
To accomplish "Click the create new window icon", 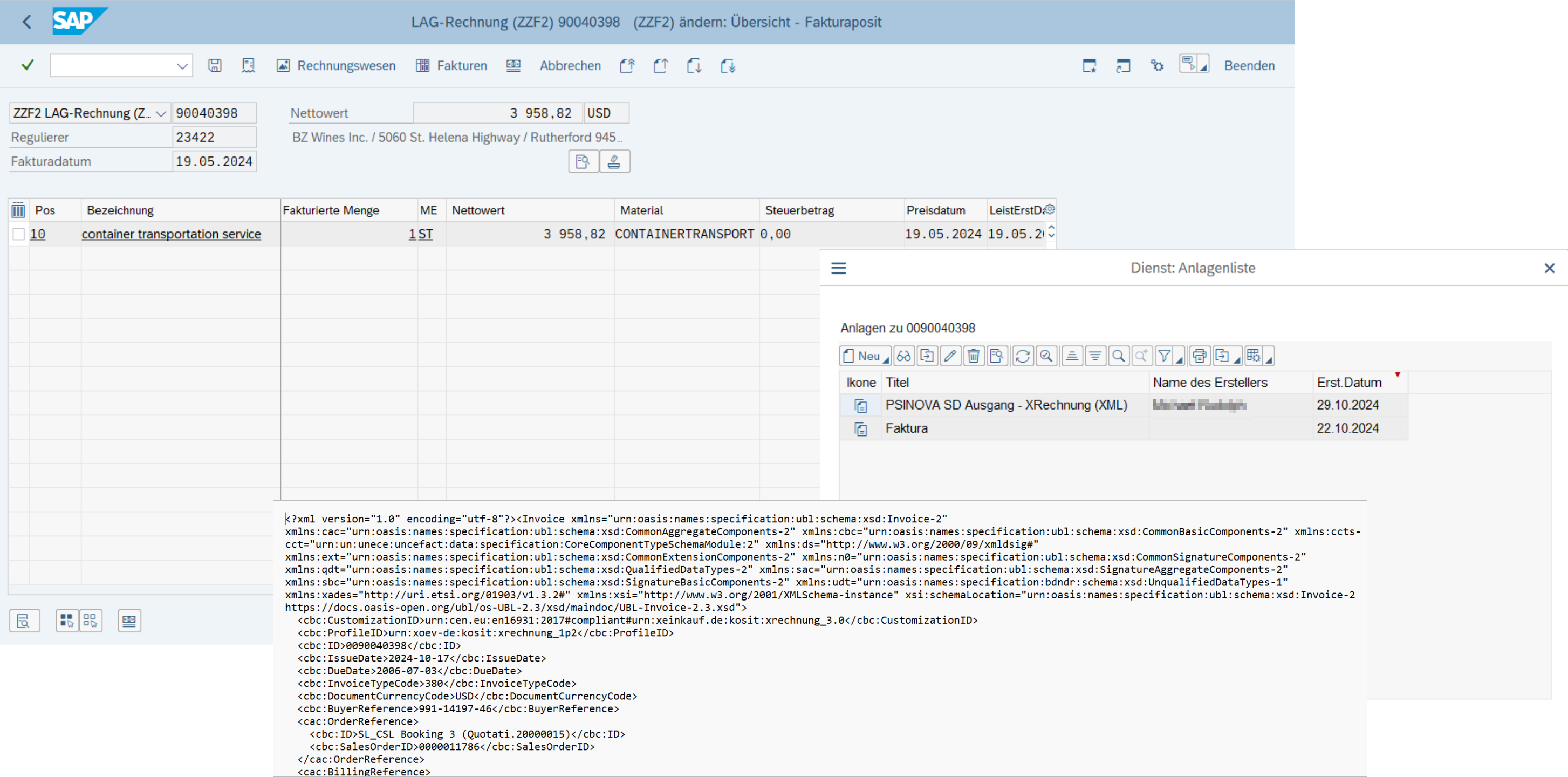I will [x=1090, y=65].
